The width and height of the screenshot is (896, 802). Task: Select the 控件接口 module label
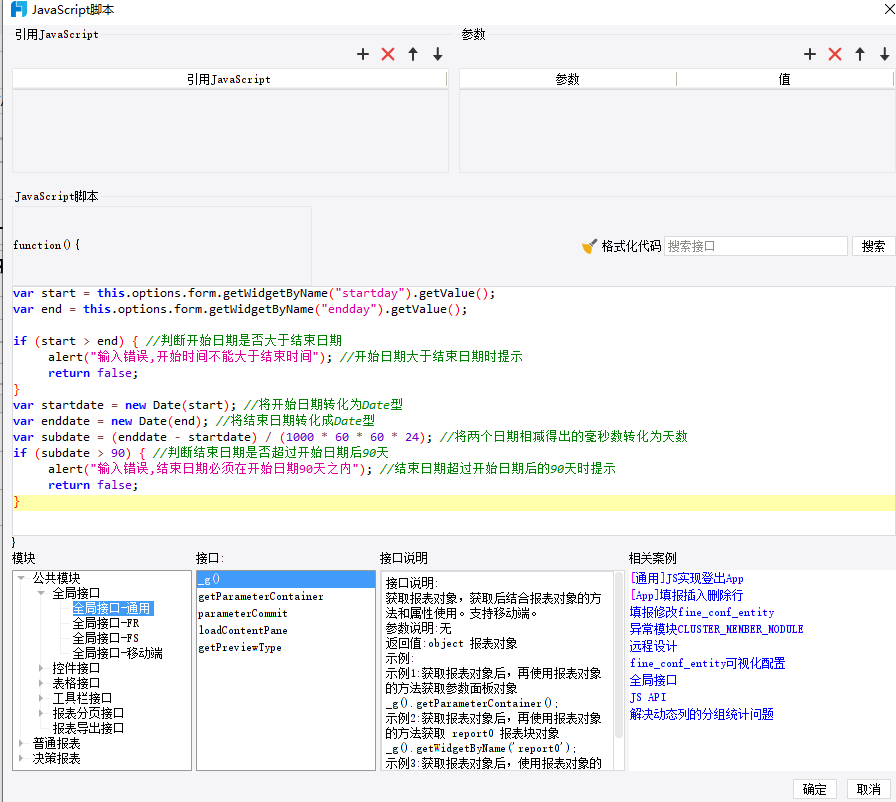(x=76, y=668)
